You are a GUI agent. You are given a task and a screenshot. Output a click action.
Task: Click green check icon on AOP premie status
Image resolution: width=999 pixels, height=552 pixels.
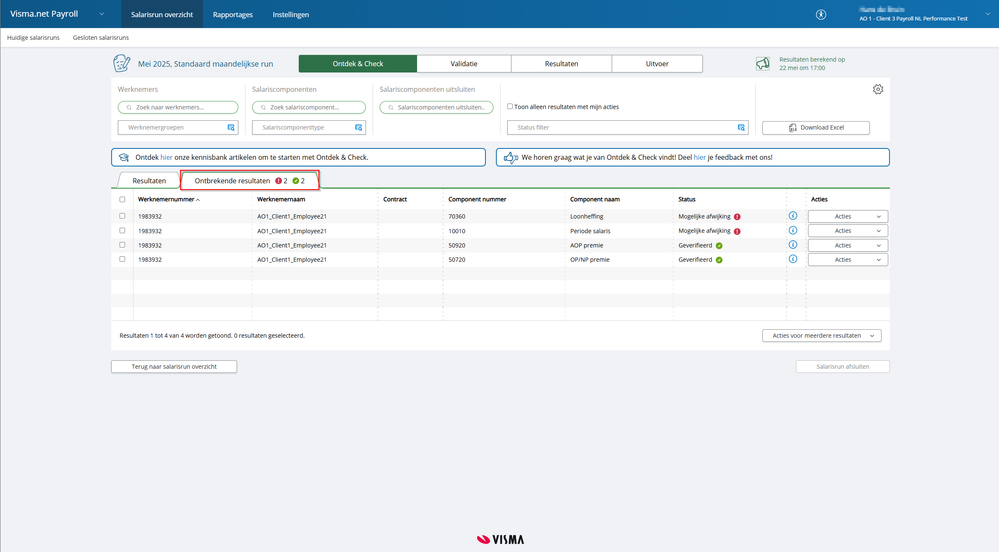(x=719, y=245)
